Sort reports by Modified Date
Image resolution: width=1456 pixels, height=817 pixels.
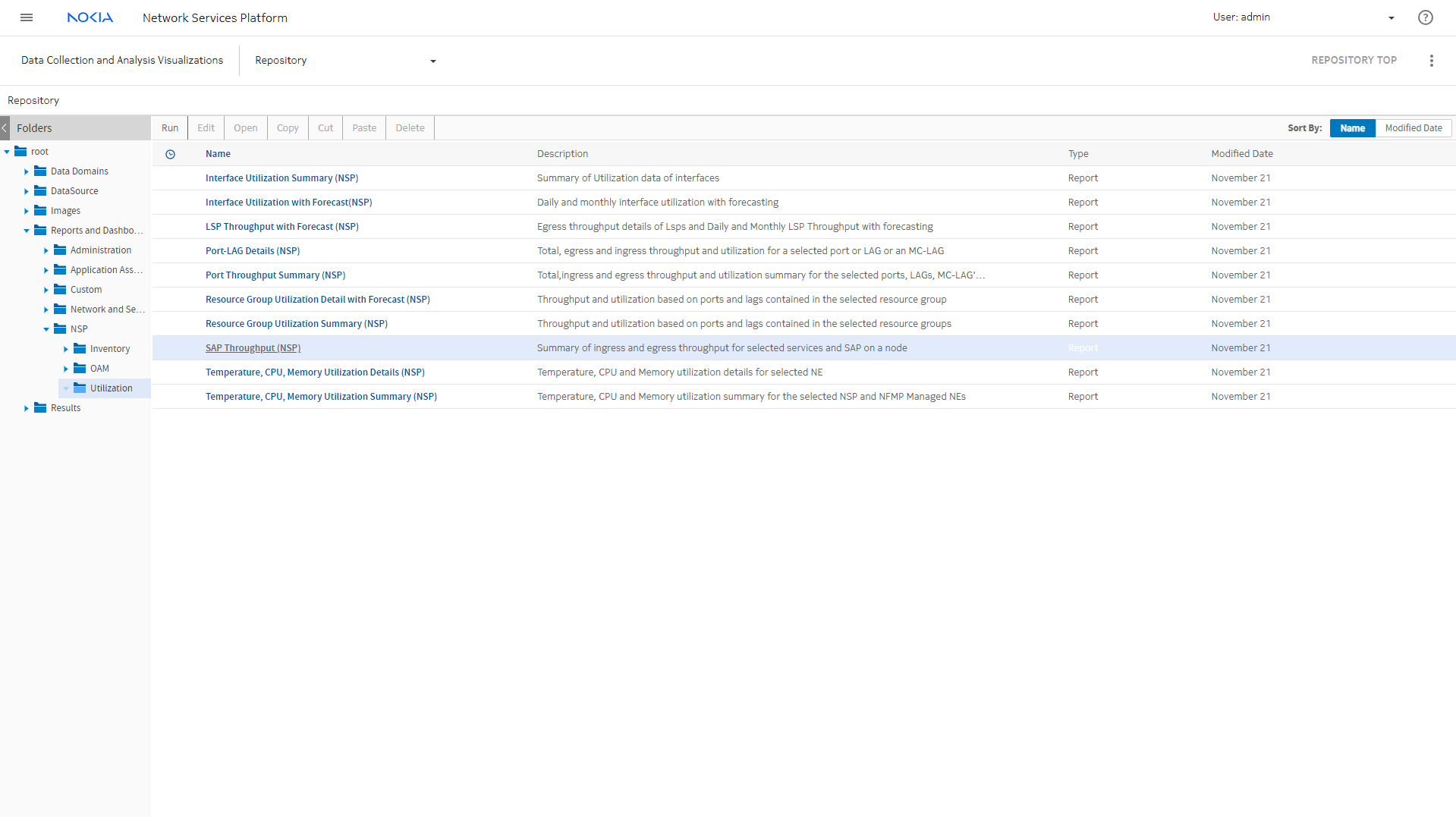(x=1413, y=128)
